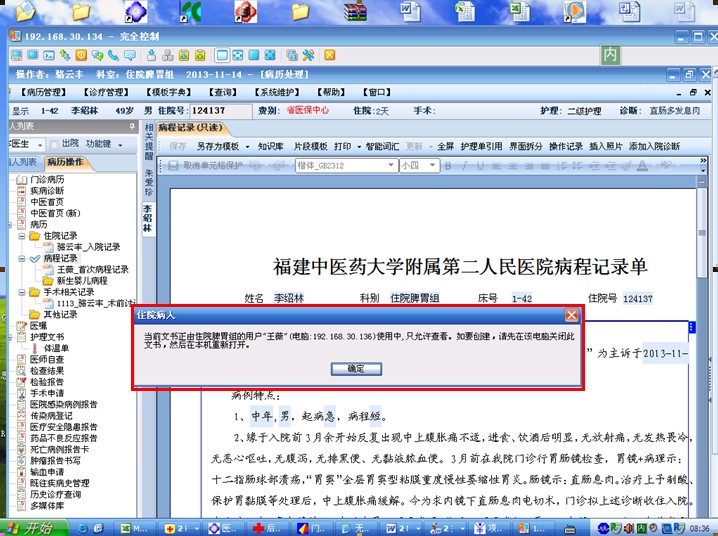Open the 医生 dropdown in patient panel
The image size is (718, 536).
40,145
